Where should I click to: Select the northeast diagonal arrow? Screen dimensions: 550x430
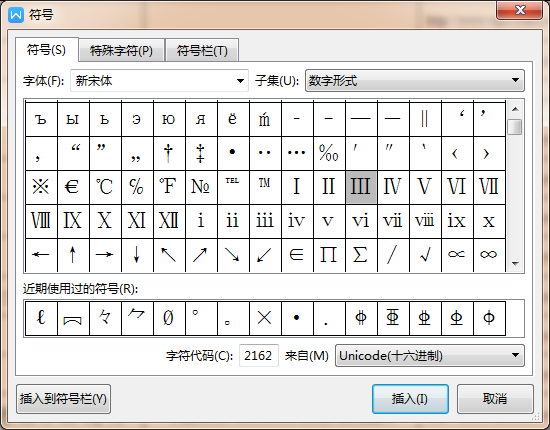pyautogui.click(x=201, y=255)
